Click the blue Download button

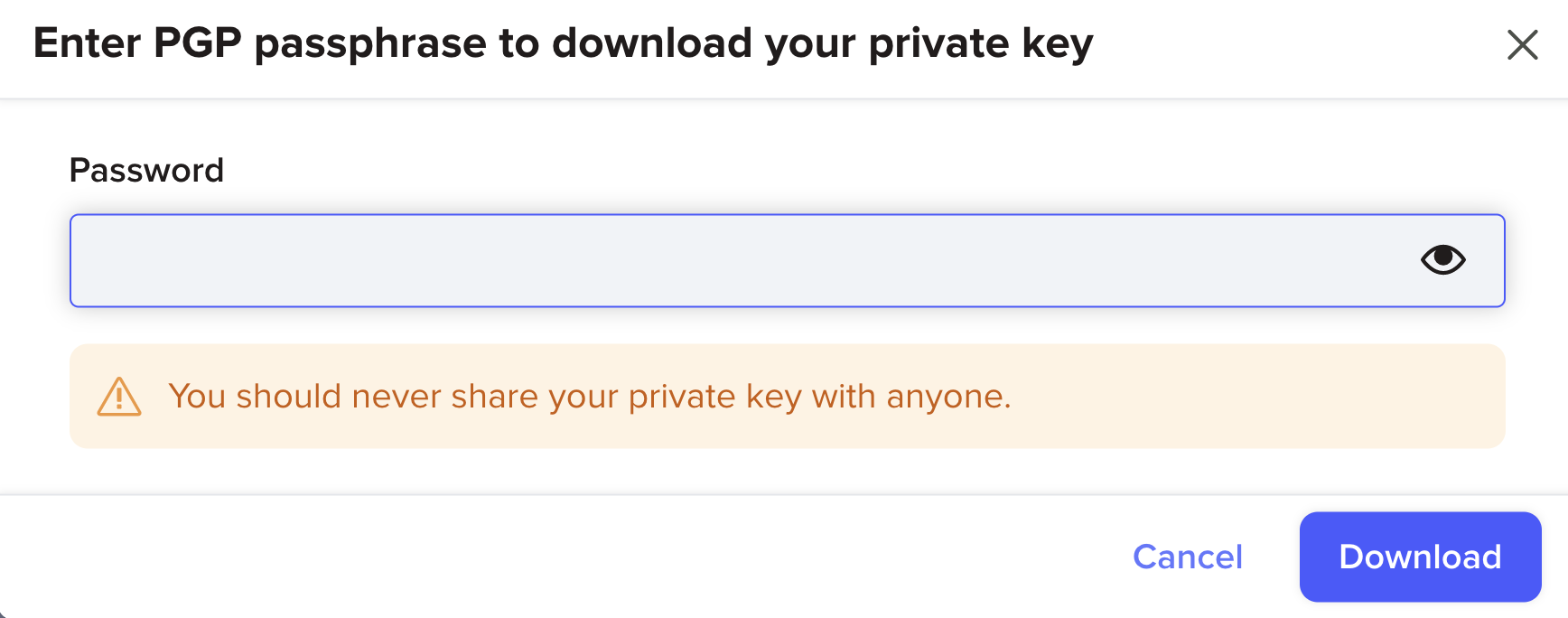[1420, 557]
